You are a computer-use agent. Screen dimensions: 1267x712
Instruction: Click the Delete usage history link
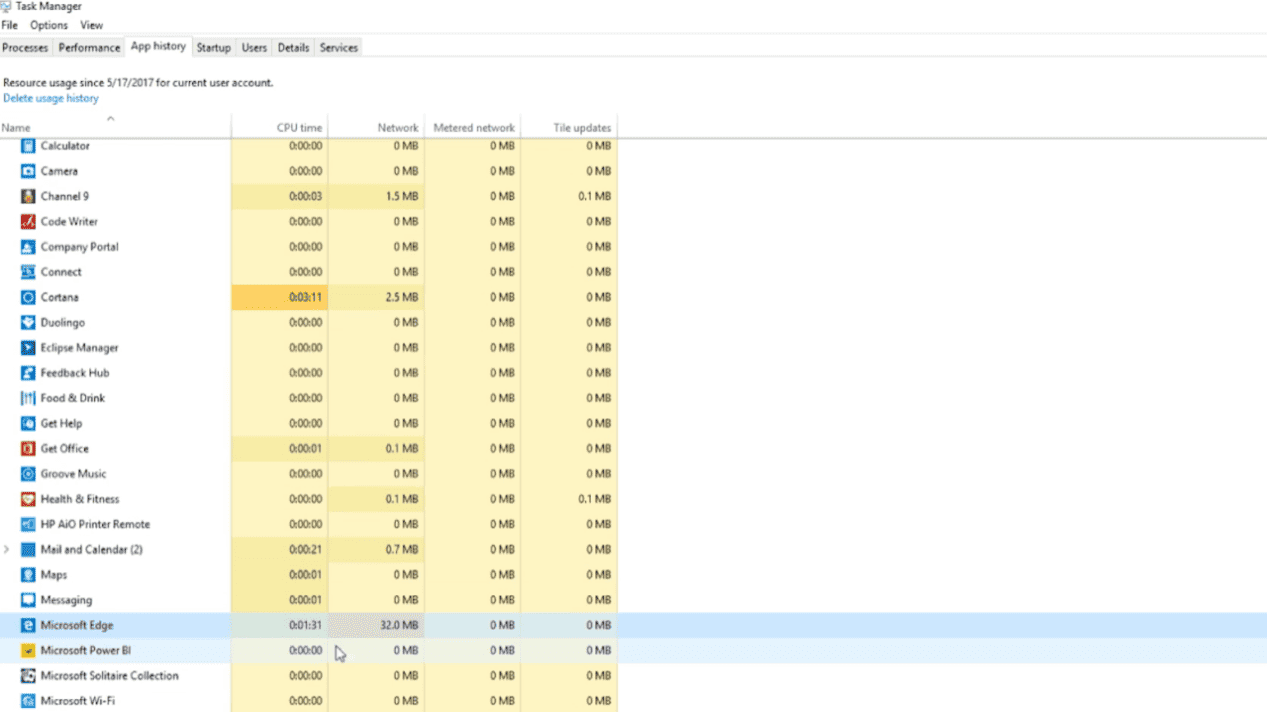click(51, 98)
